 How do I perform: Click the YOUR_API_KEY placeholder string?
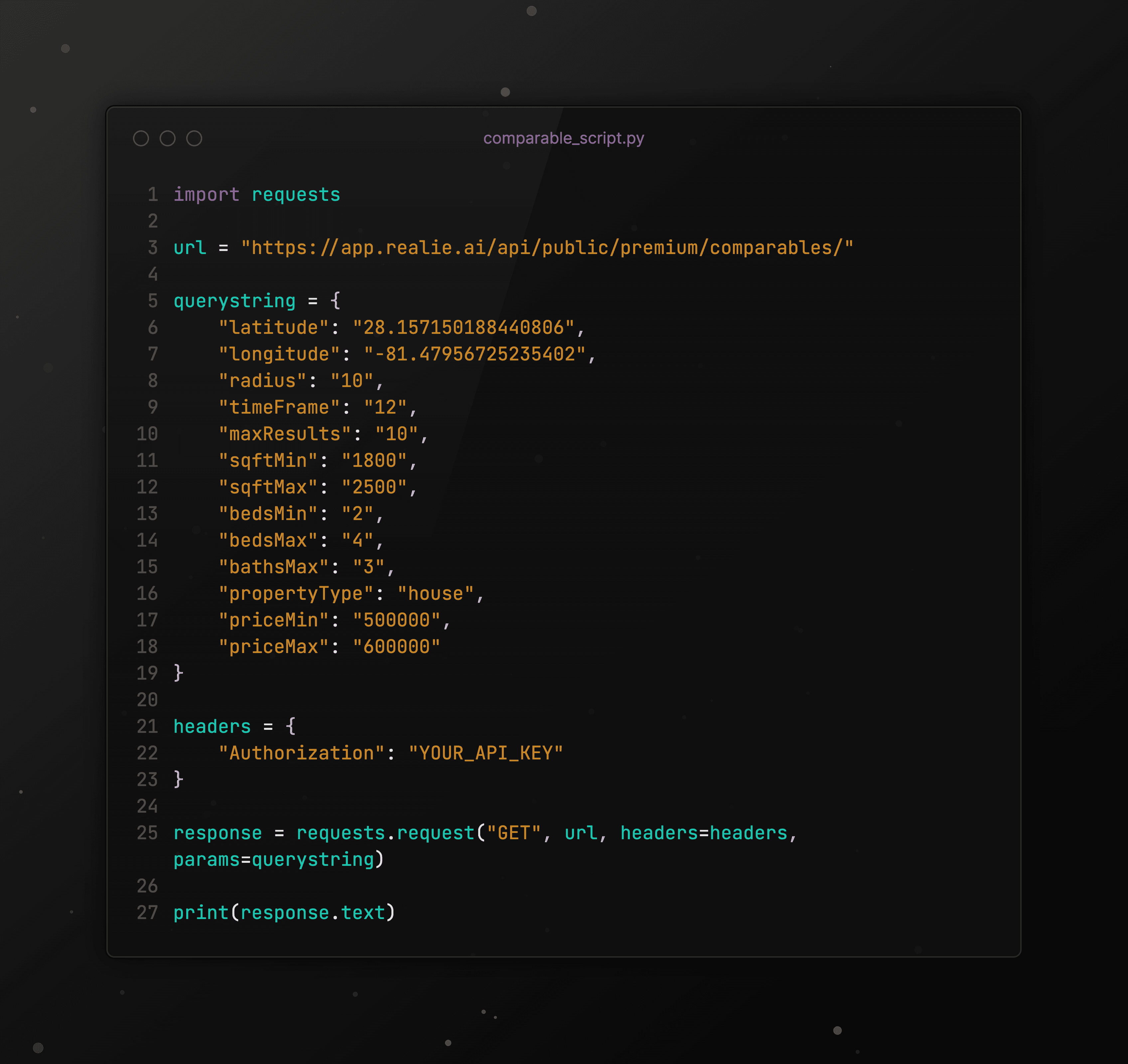[x=486, y=753]
